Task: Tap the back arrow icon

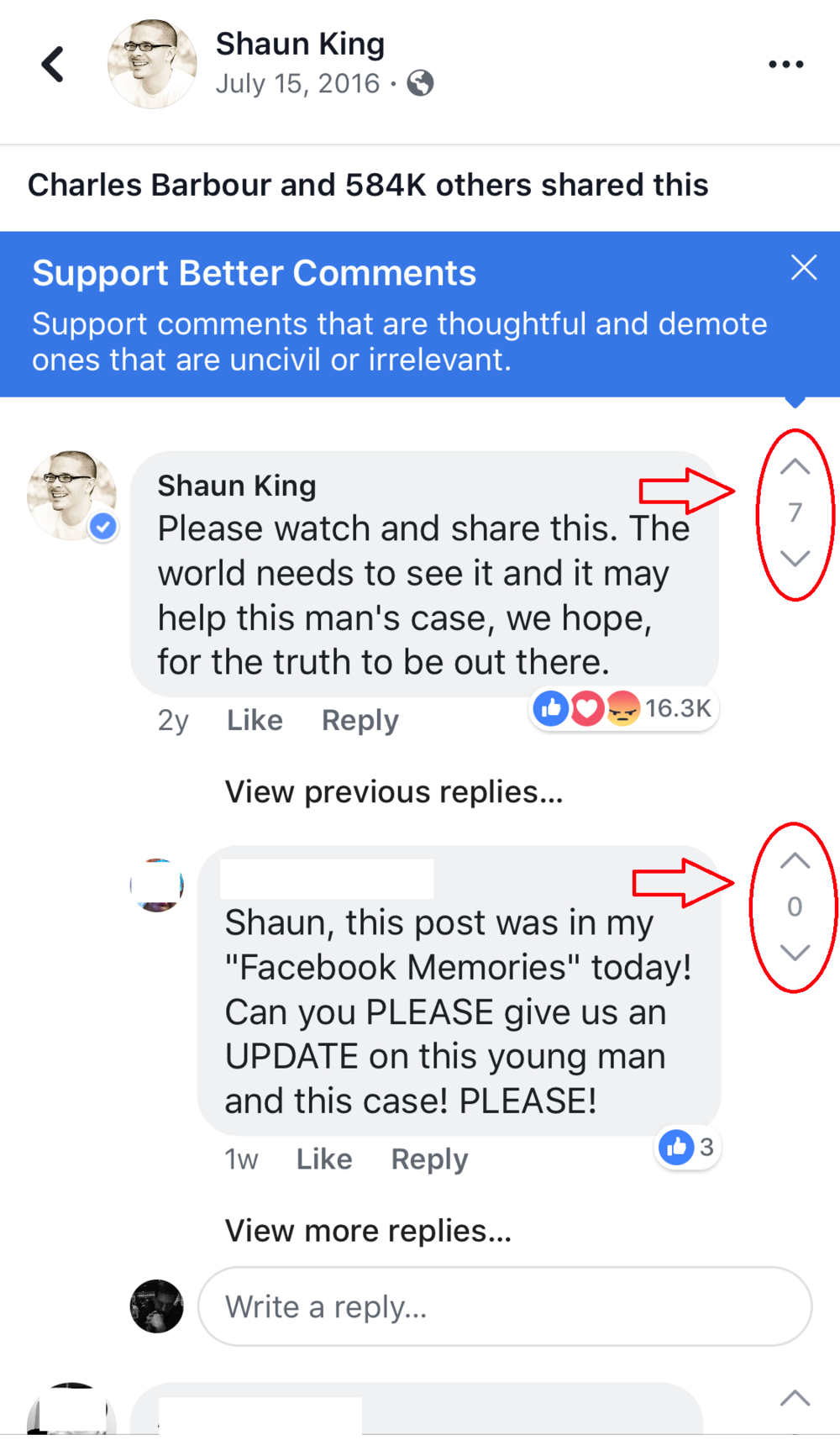Action: pos(53,64)
